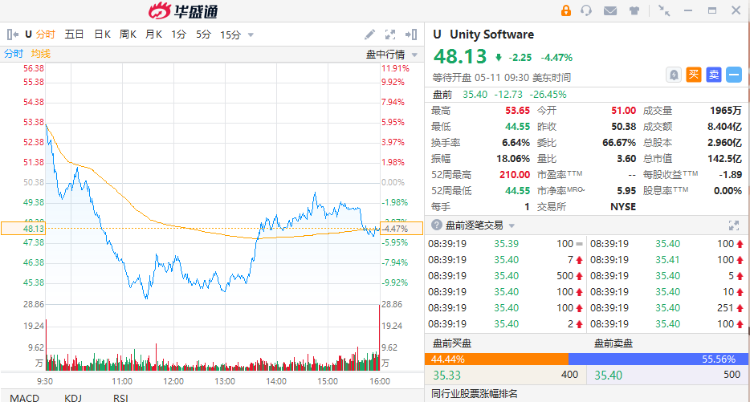Image resolution: width=750 pixels, height=402 pixels.
Task: Open the mail envelope icon
Action: 610,10
